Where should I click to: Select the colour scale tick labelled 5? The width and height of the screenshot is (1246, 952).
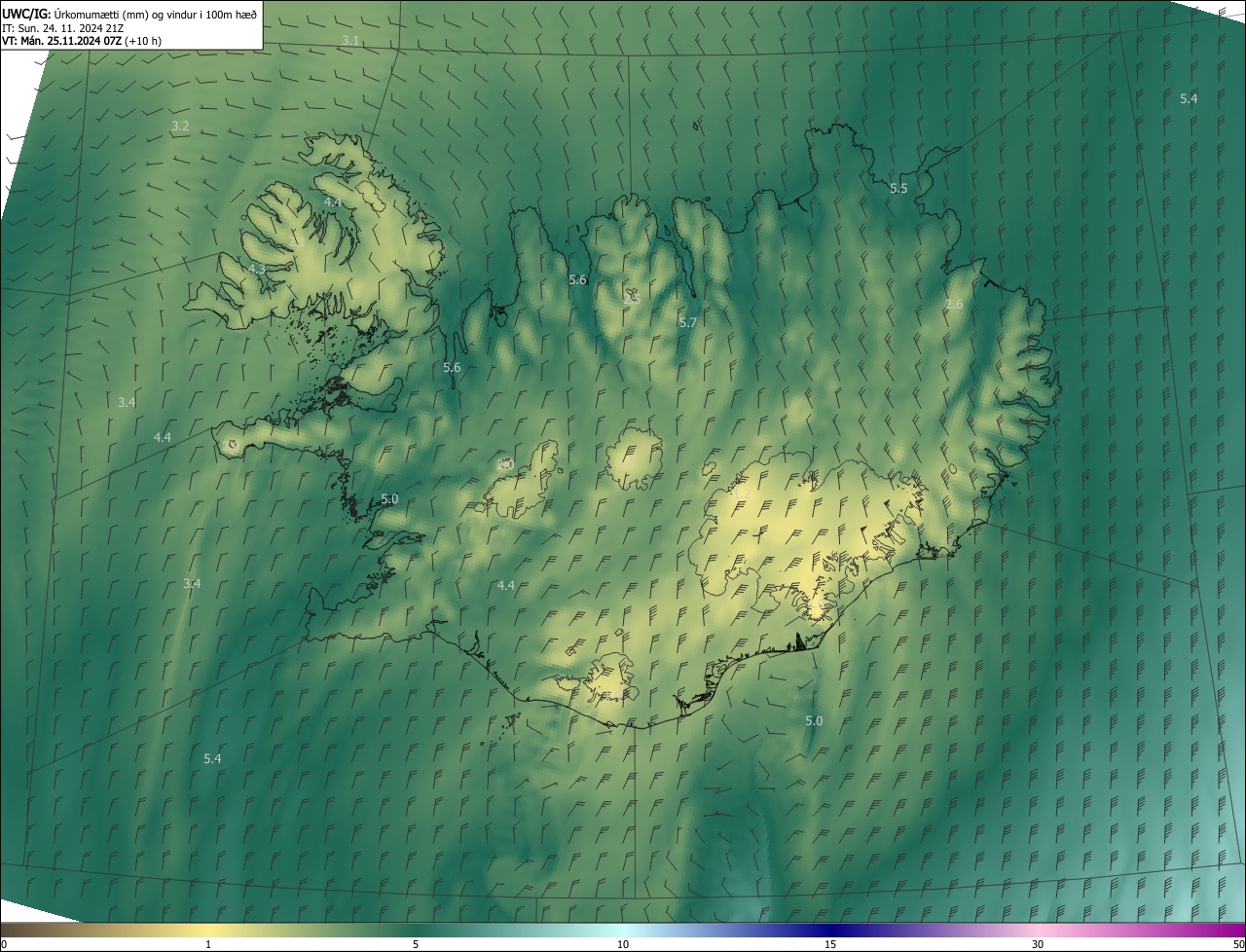(x=416, y=944)
